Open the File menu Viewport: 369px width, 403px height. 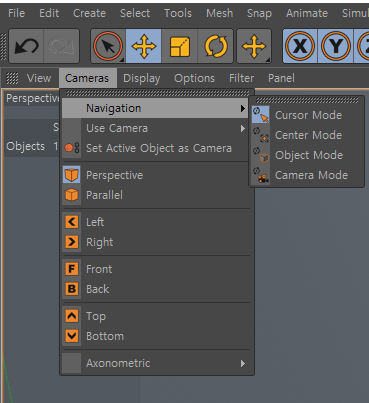coord(16,13)
